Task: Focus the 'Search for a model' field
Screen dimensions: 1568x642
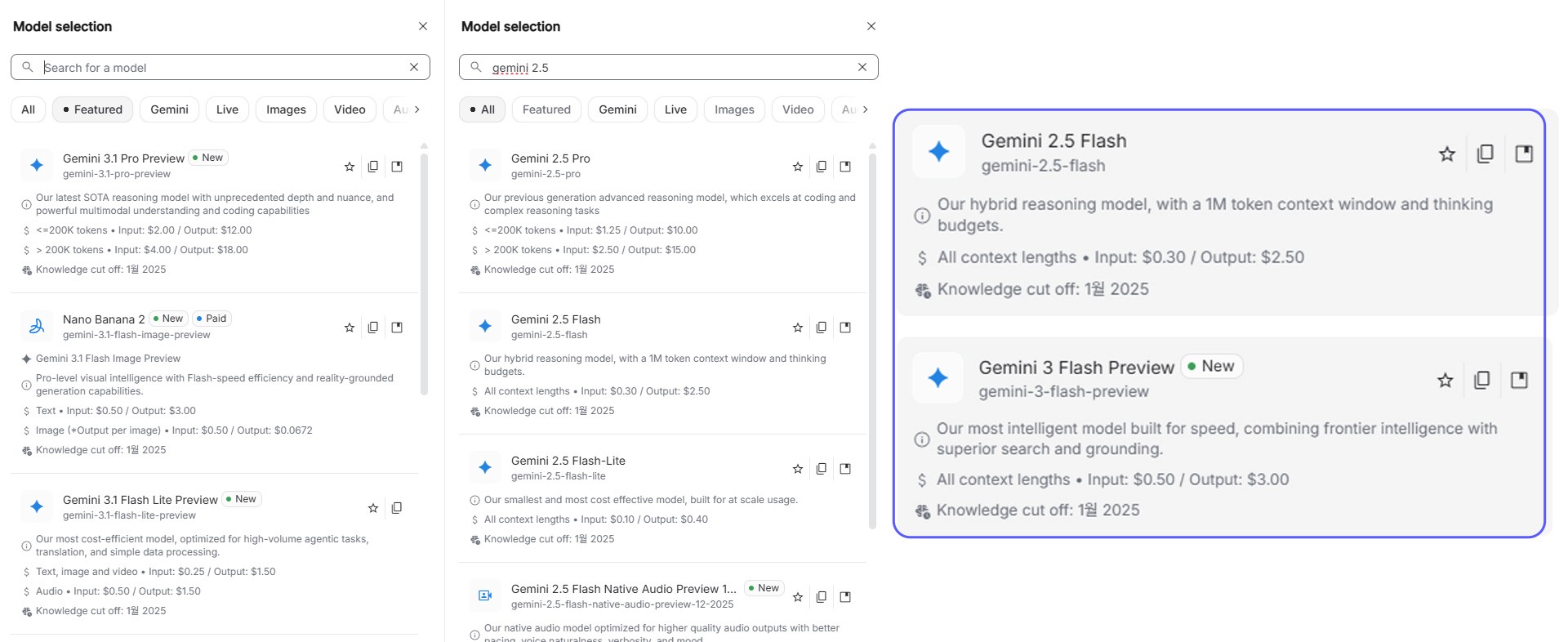Action: (220, 67)
